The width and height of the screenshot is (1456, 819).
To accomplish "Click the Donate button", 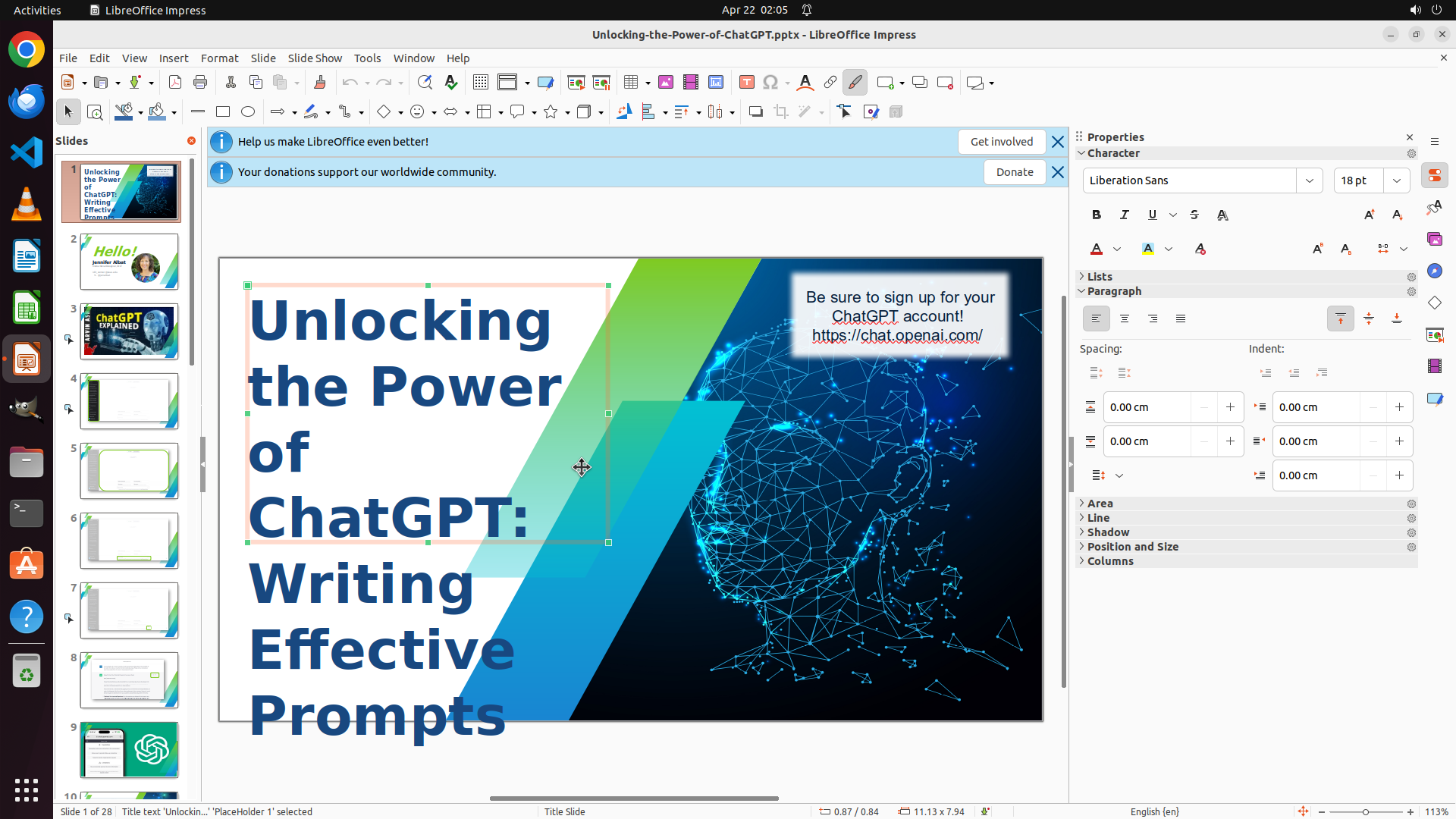I will pos(1014,172).
